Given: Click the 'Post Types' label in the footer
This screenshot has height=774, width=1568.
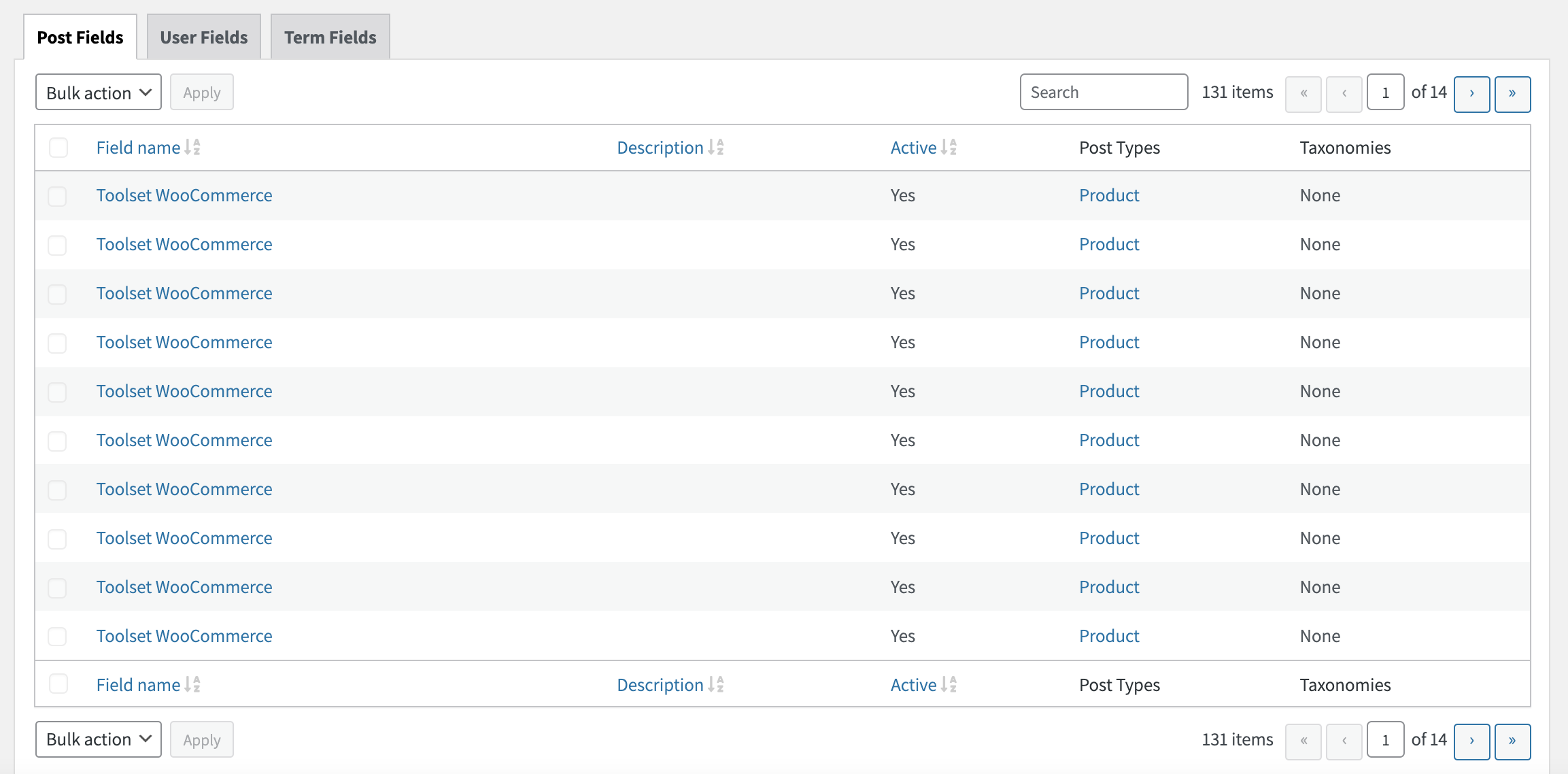Looking at the screenshot, I should [1120, 685].
